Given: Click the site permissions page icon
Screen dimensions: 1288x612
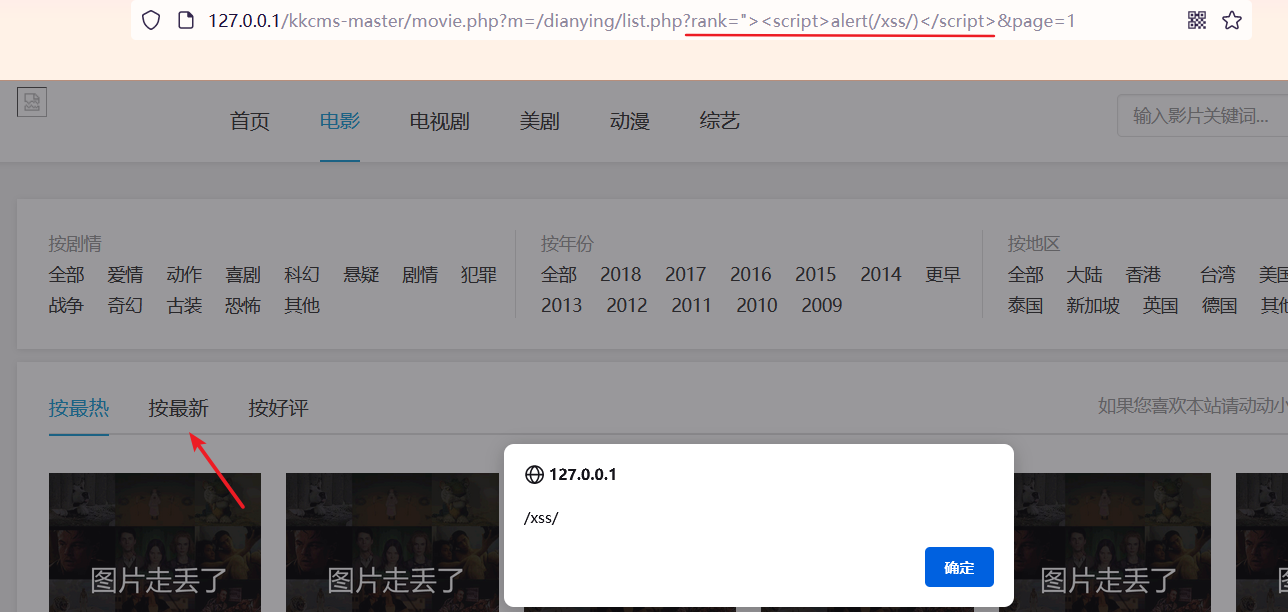Looking at the screenshot, I should 186,19.
